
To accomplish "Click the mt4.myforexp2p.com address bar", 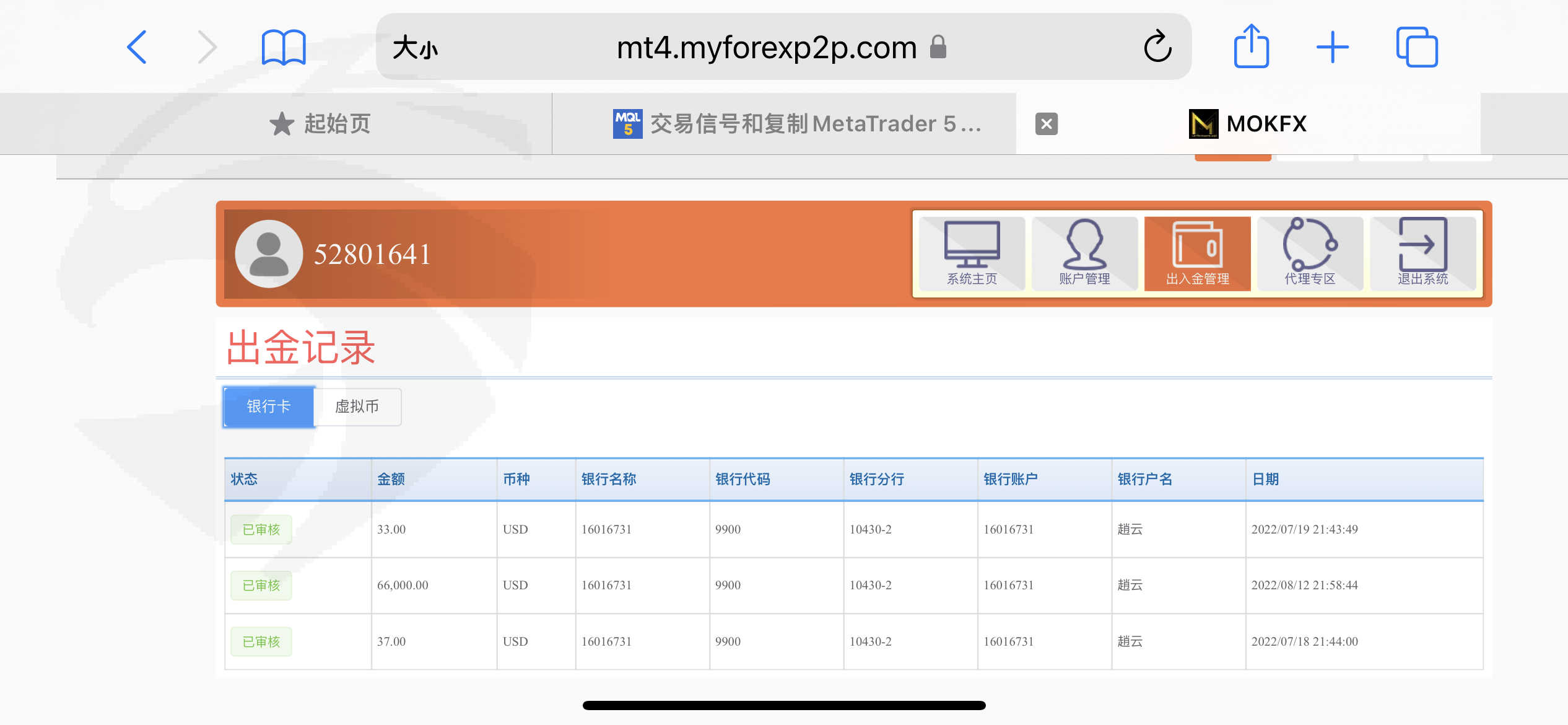I will (783, 46).
